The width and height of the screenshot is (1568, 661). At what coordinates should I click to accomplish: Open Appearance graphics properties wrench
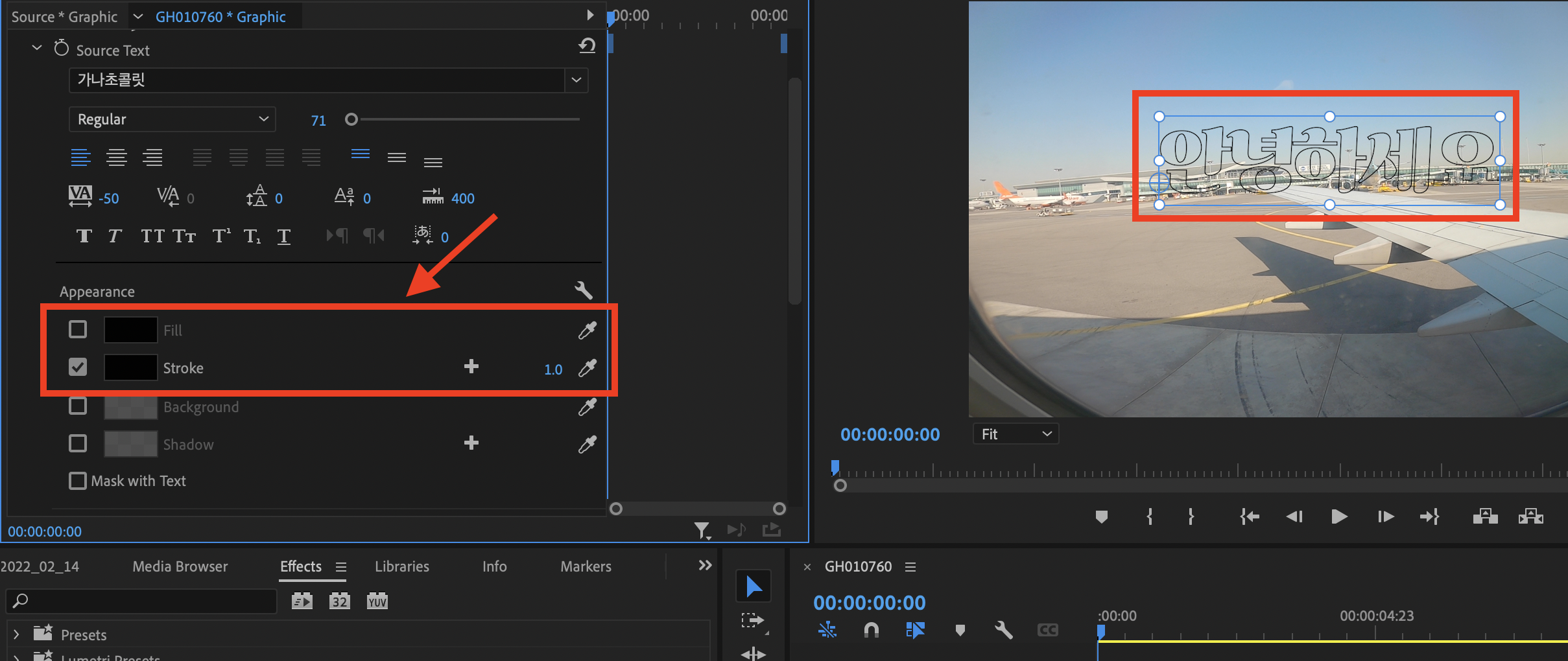[x=584, y=290]
